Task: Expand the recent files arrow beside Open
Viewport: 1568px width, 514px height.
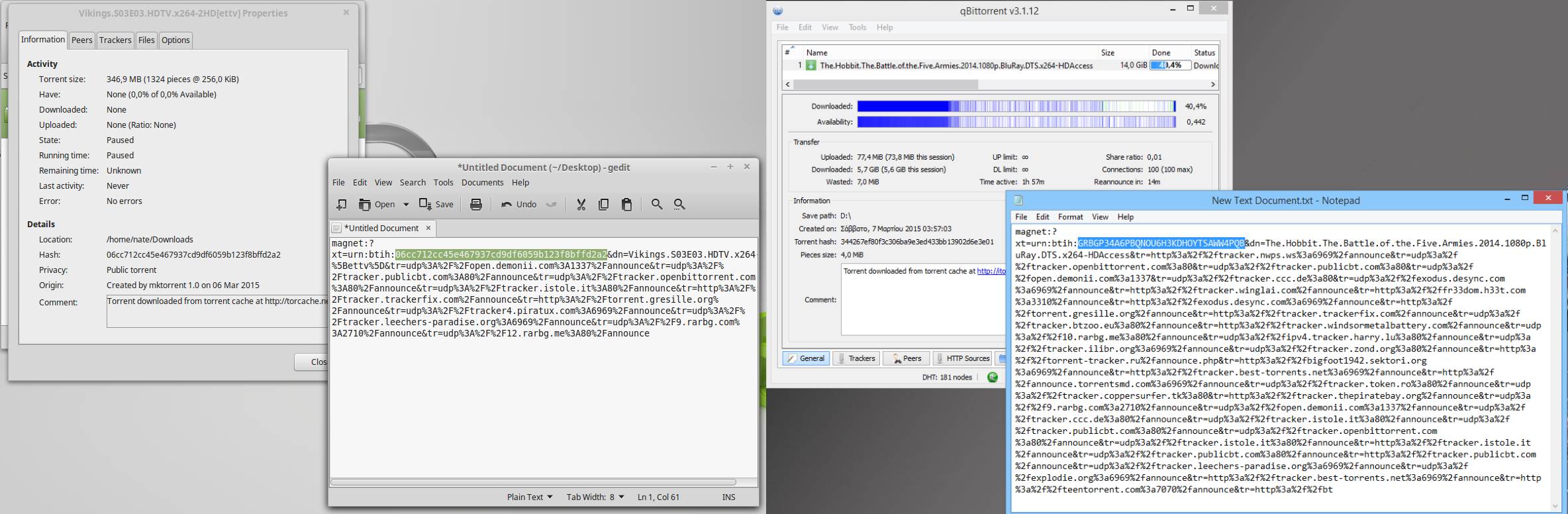Action: [x=406, y=205]
